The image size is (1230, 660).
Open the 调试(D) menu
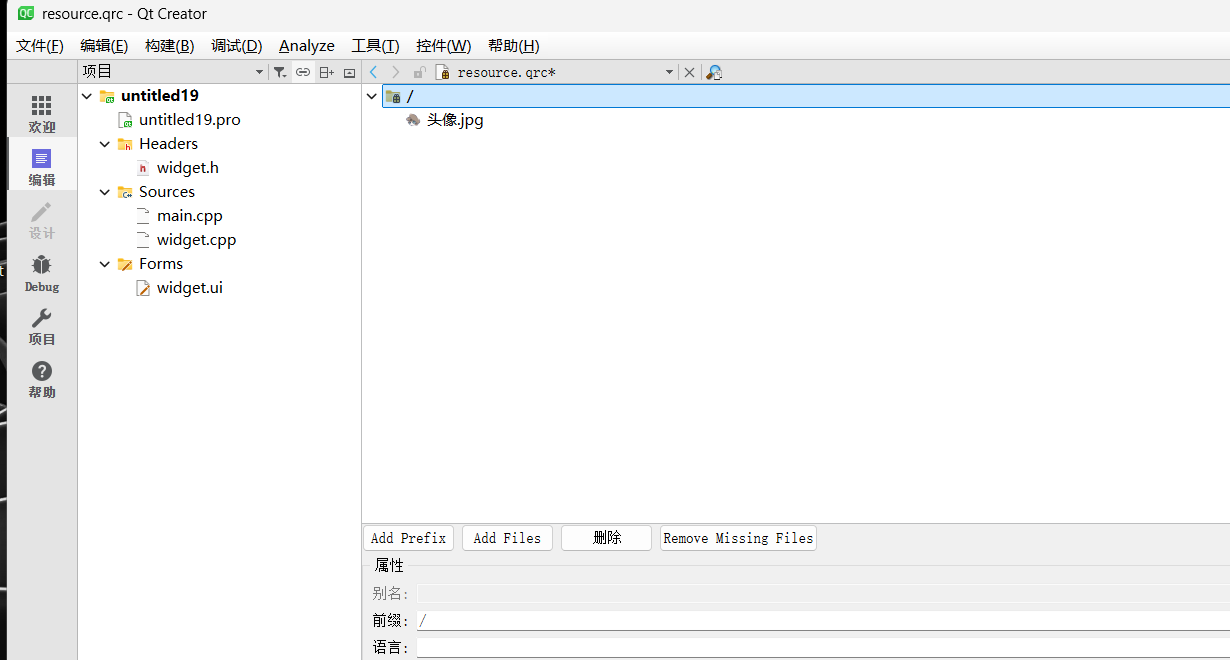point(236,46)
